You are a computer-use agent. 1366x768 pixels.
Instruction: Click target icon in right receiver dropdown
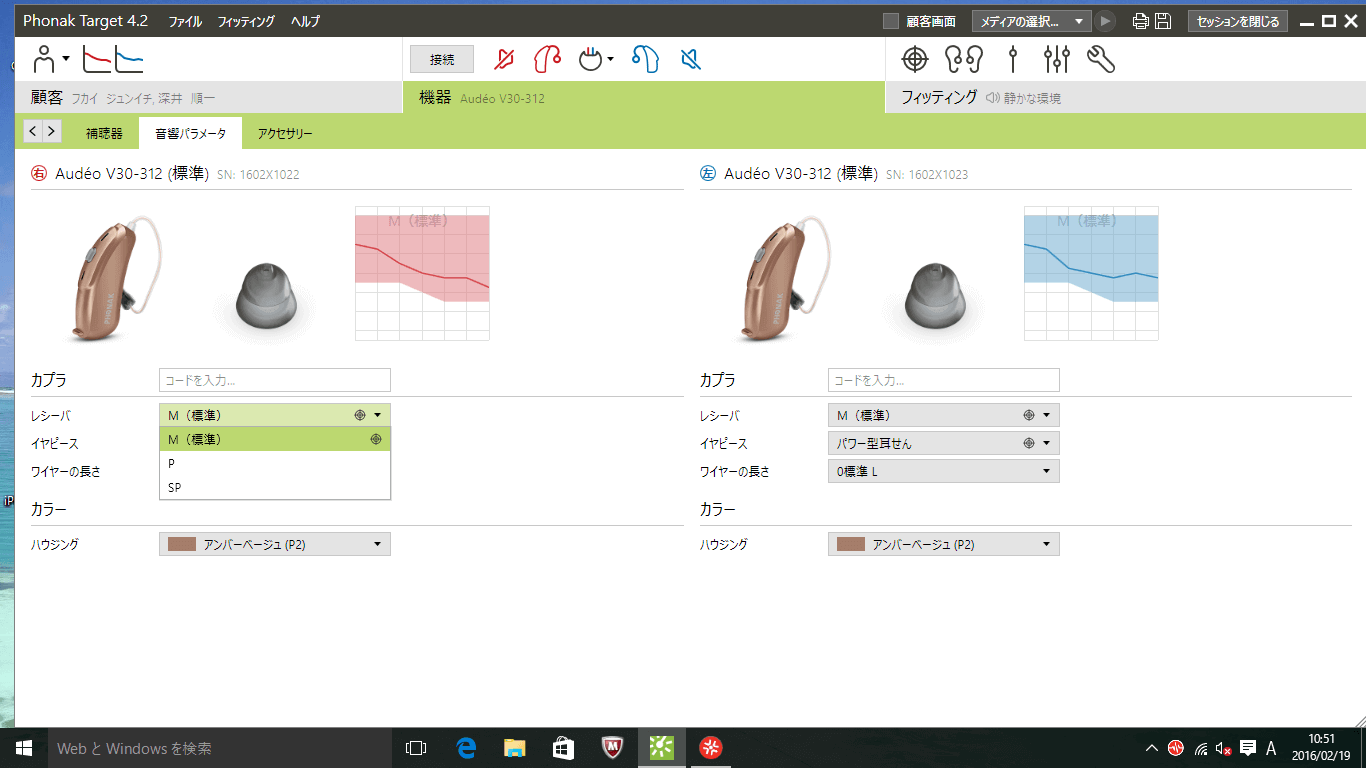point(359,415)
